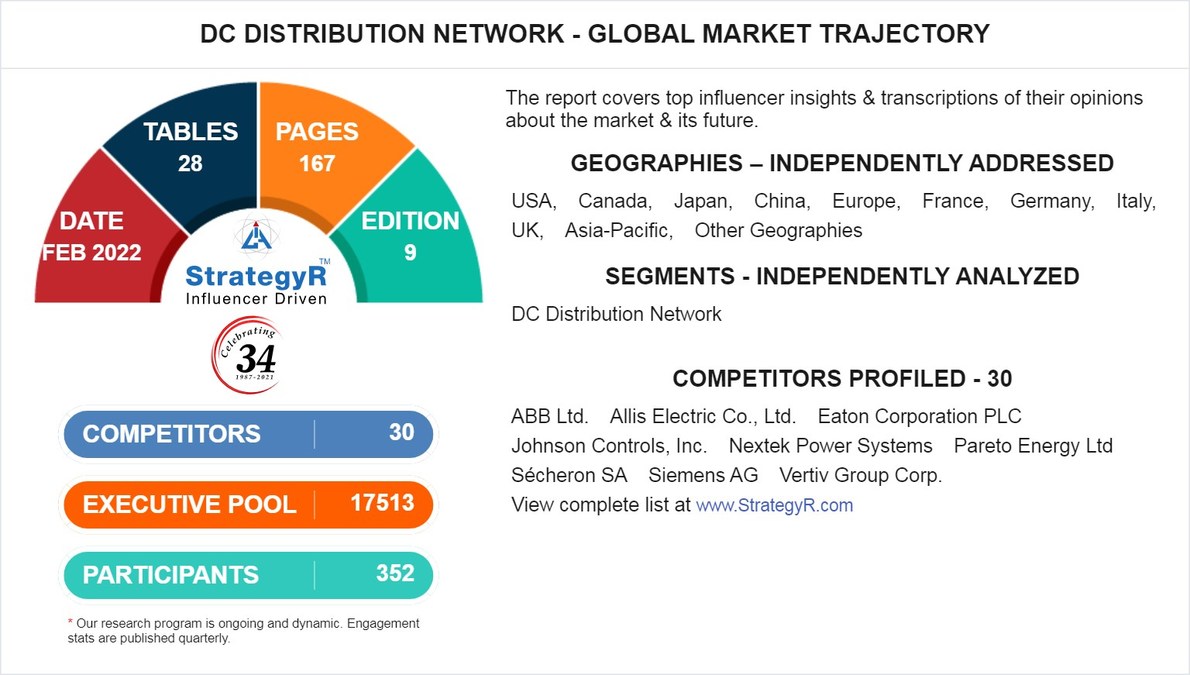The height and width of the screenshot is (675, 1190).
Task: Click the Competitors Profiled - 30 heading
Action: (x=842, y=378)
